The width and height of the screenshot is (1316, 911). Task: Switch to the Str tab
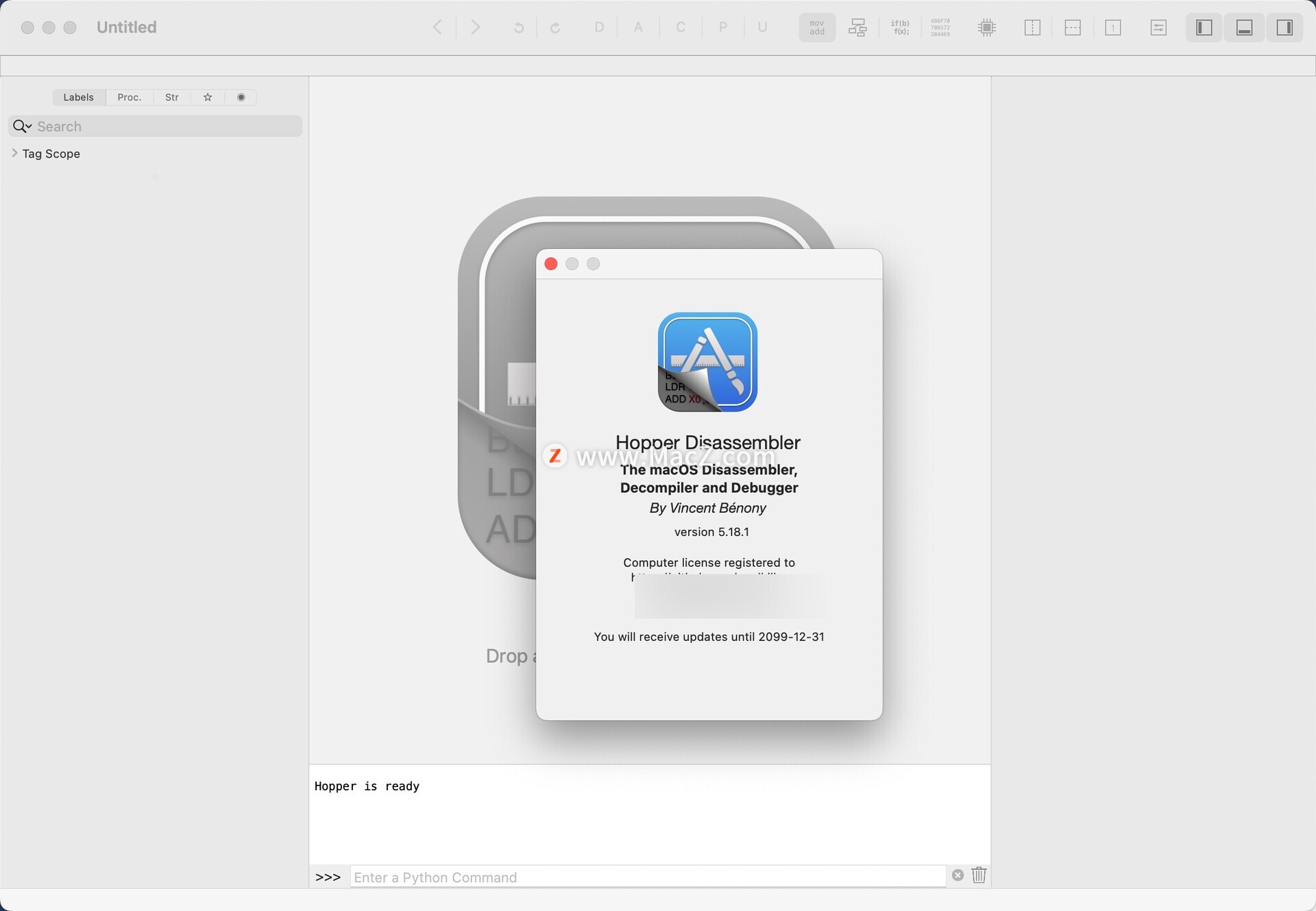click(x=171, y=97)
